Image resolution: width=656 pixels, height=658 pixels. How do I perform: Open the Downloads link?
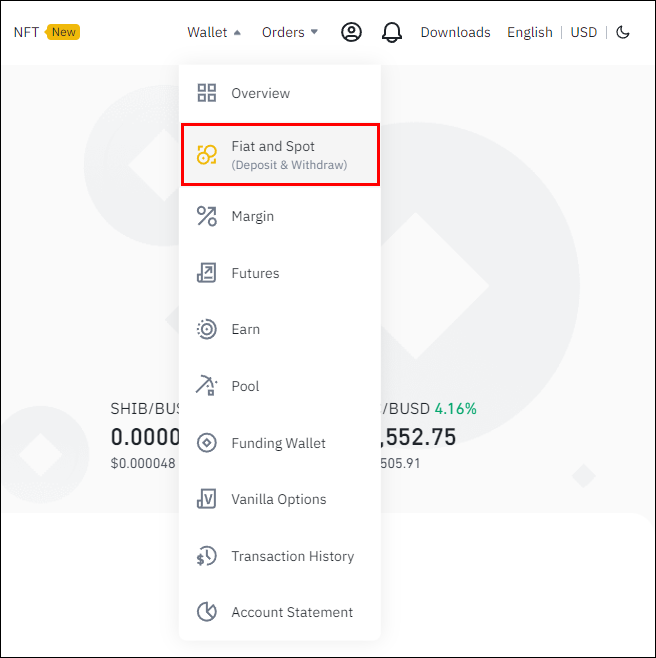(x=455, y=32)
